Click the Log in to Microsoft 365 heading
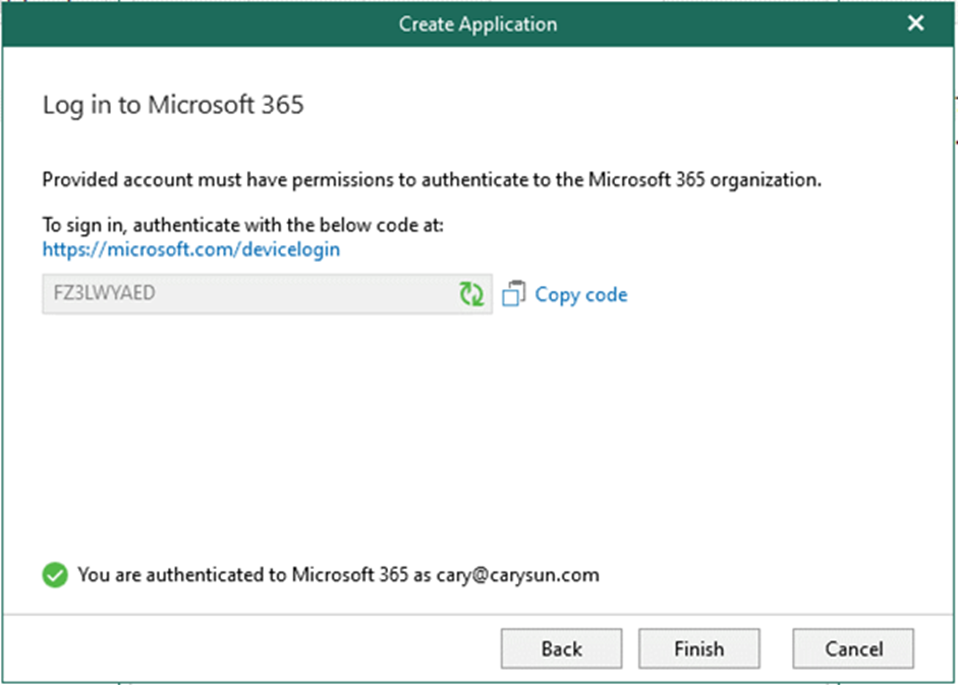The image size is (958, 685). click(173, 105)
